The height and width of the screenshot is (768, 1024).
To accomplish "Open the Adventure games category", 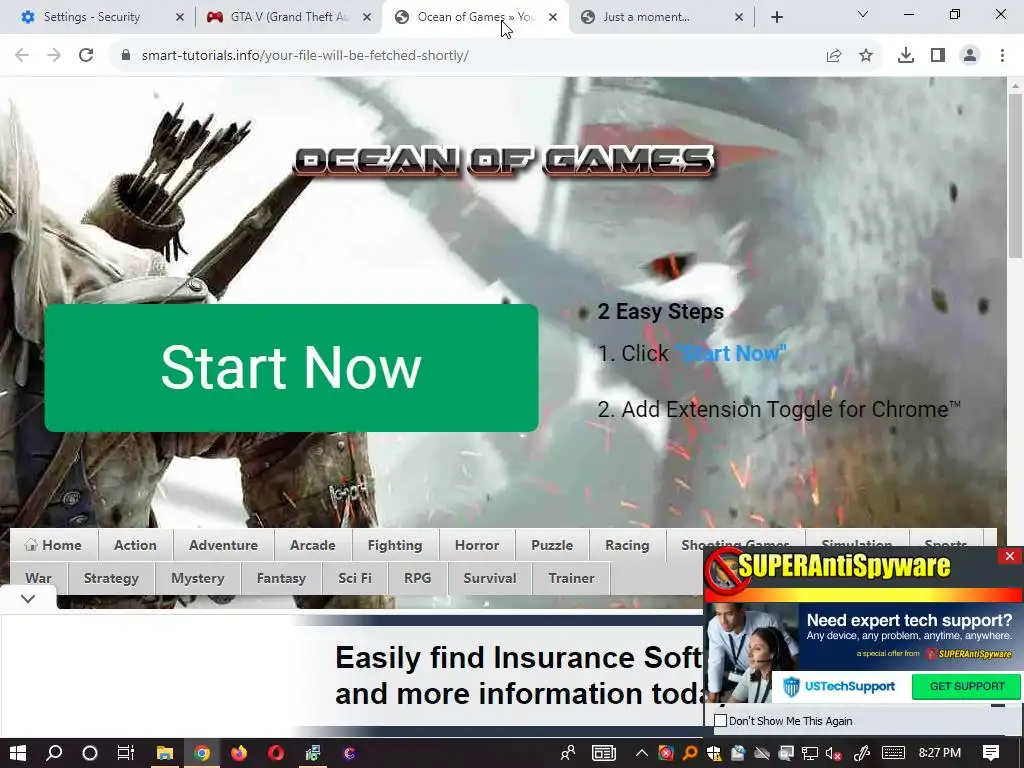I will click(x=223, y=545).
